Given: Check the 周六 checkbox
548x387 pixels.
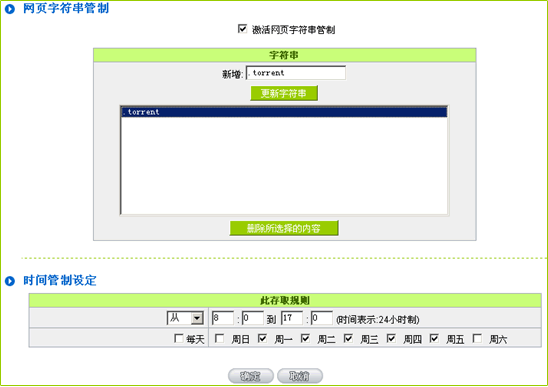Looking at the screenshot, I should (x=477, y=338).
